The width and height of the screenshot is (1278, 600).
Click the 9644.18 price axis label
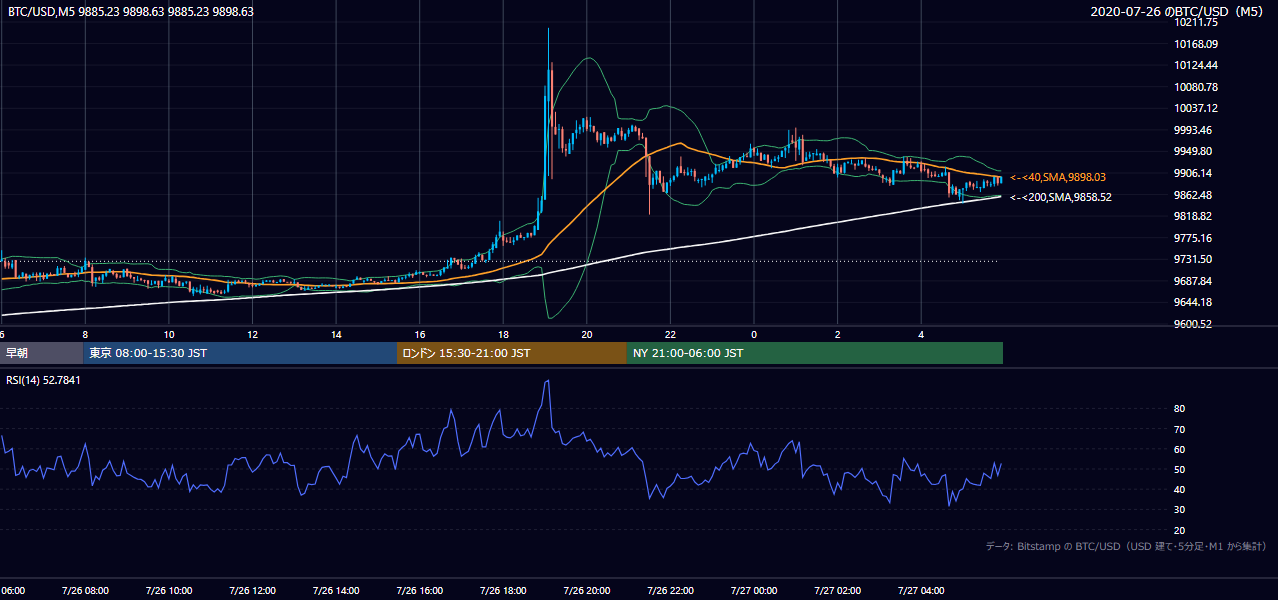click(x=1193, y=302)
